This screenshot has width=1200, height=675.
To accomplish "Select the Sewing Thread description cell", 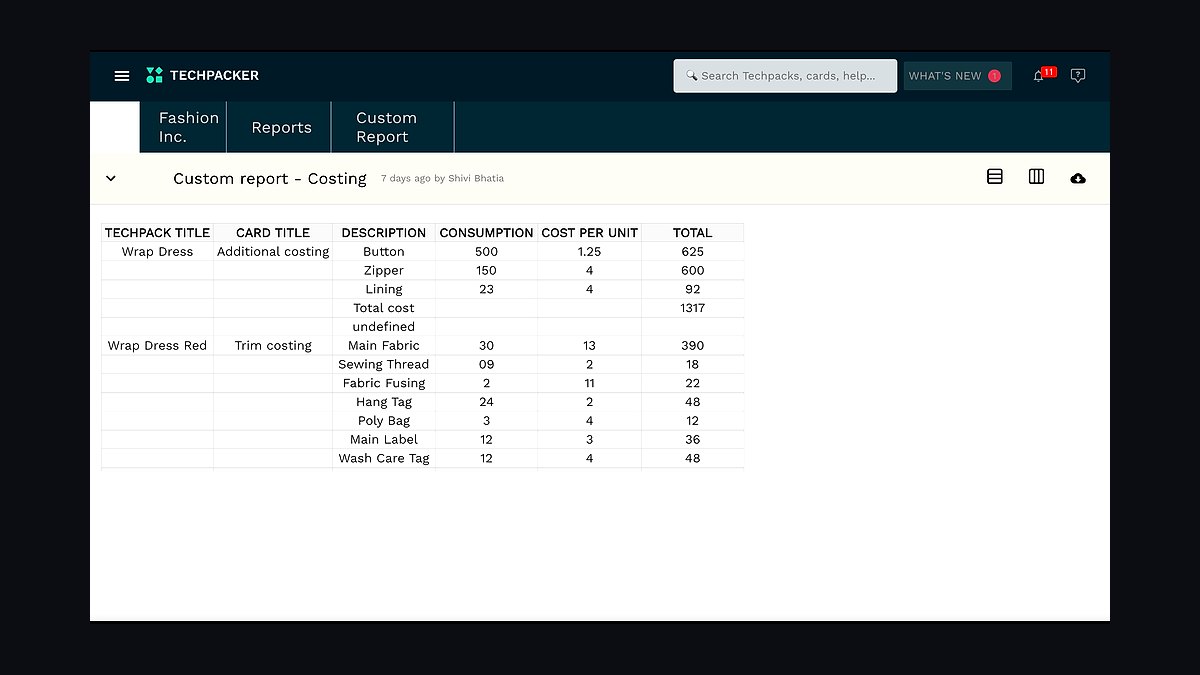I will click(x=384, y=365).
